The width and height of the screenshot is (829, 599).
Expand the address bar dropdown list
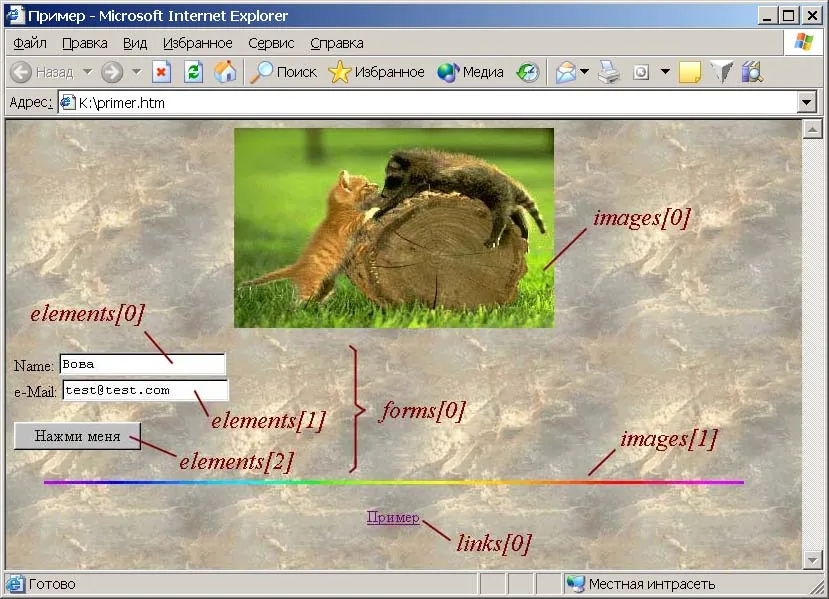(x=806, y=103)
